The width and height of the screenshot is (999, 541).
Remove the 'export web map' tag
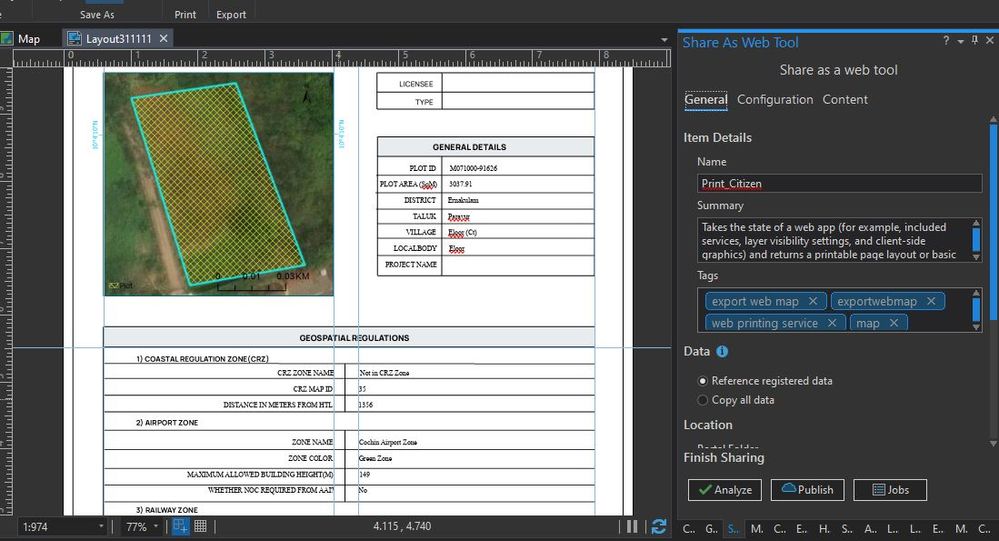coord(813,301)
